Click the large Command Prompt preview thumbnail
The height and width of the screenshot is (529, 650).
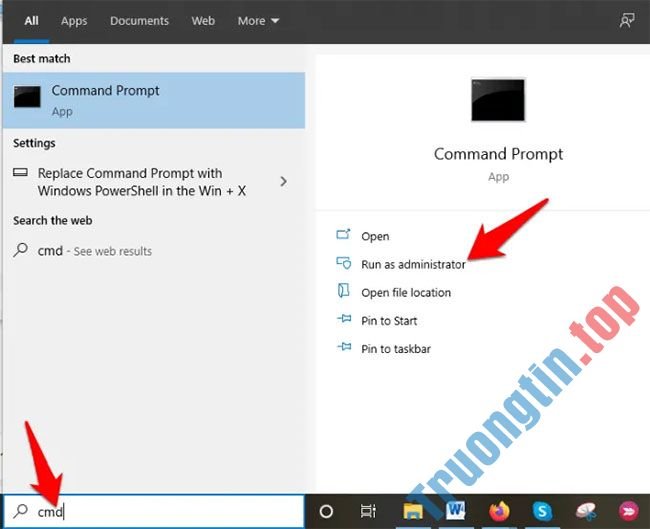[498, 100]
